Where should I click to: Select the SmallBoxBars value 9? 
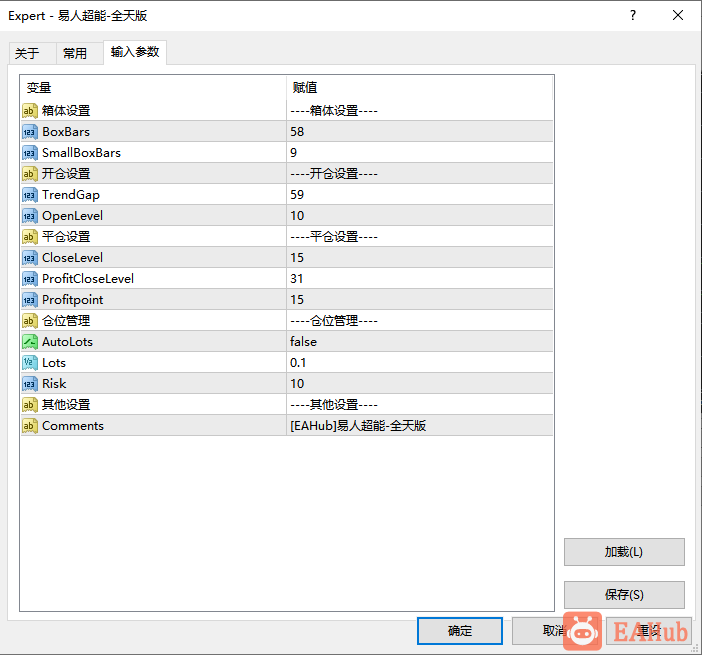pos(419,153)
